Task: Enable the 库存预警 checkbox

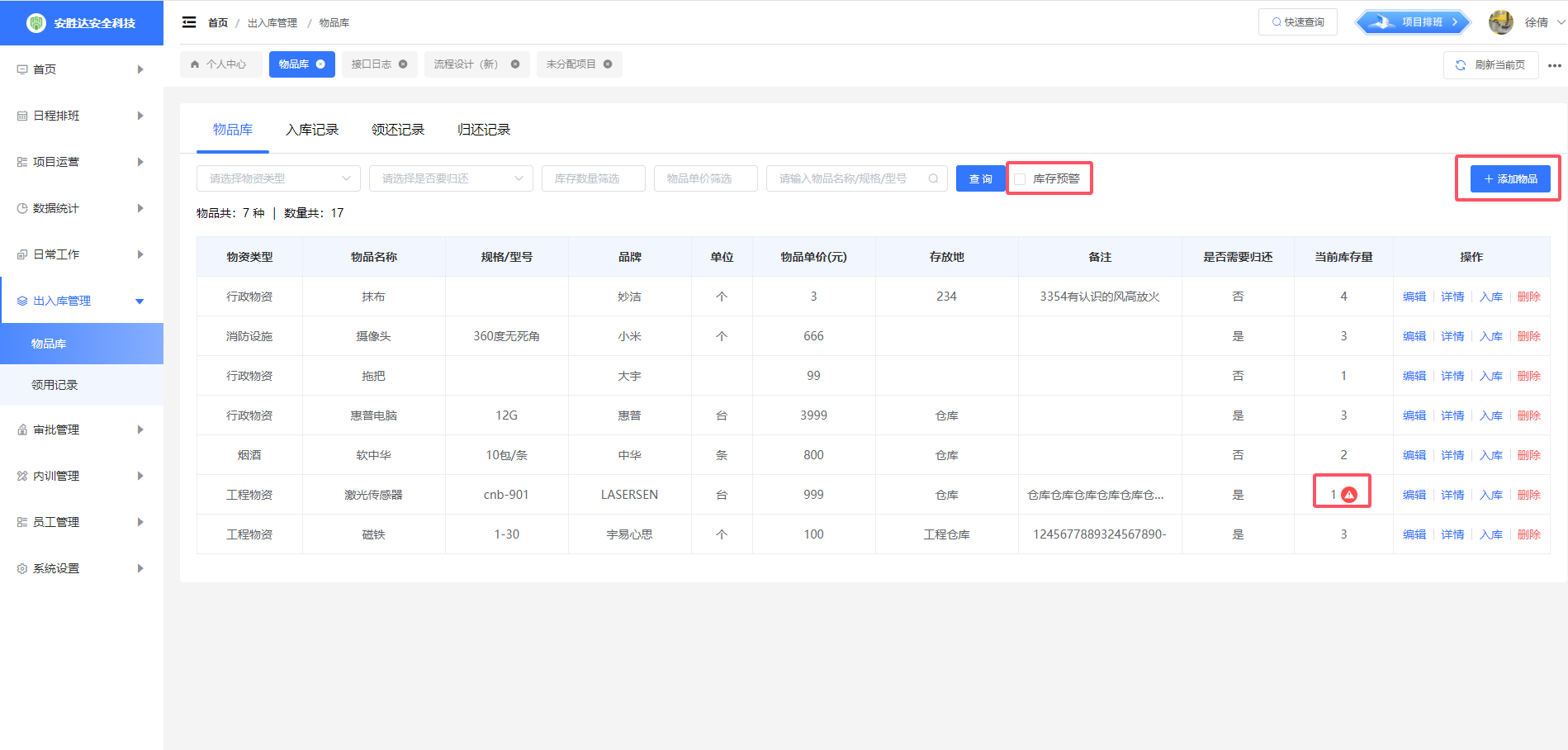Action: [1021, 179]
